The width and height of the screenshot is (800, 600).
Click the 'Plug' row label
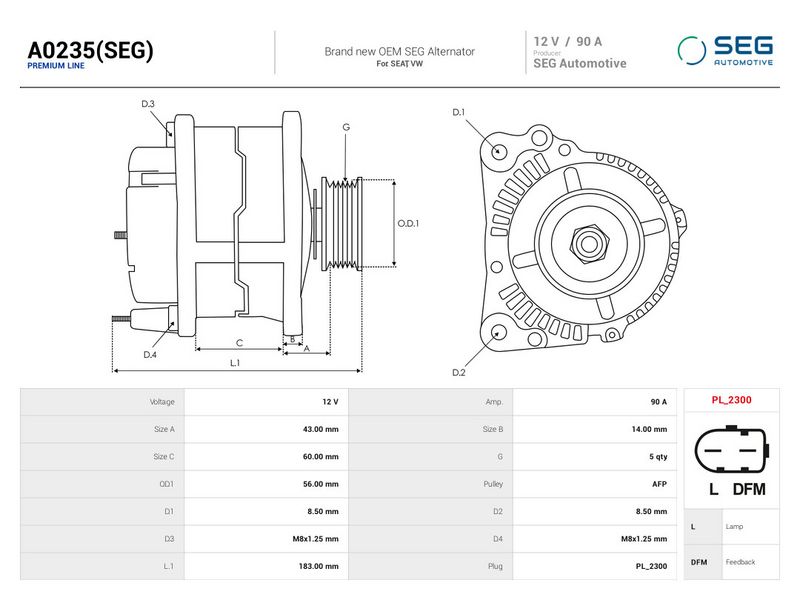click(x=495, y=566)
